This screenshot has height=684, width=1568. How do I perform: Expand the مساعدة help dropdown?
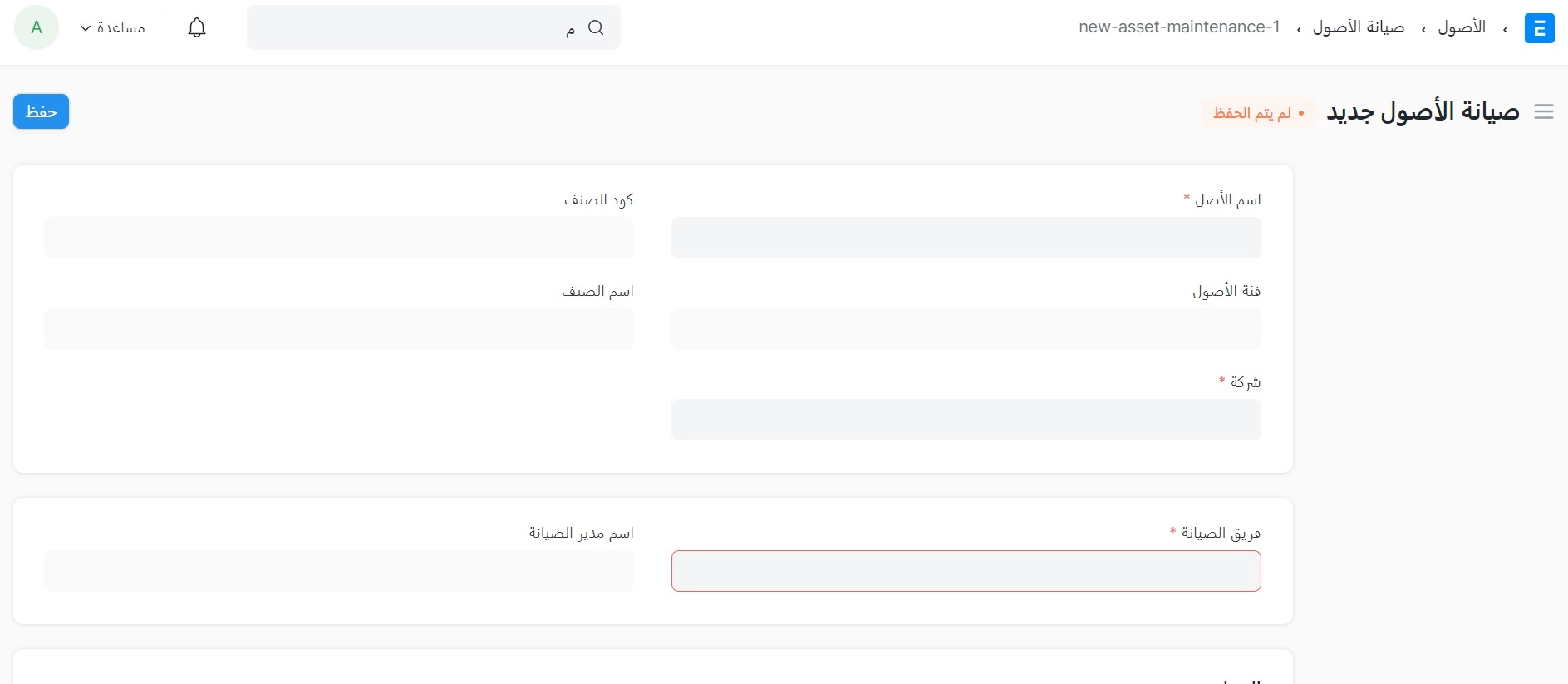pos(112,27)
